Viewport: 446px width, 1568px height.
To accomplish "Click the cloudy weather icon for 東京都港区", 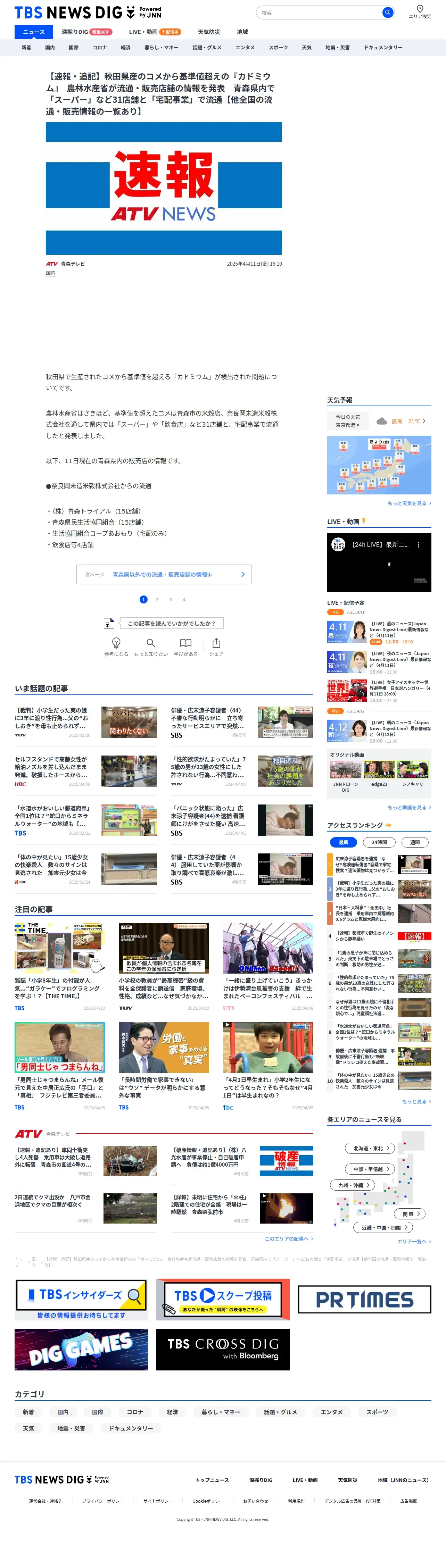I will [x=381, y=420].
